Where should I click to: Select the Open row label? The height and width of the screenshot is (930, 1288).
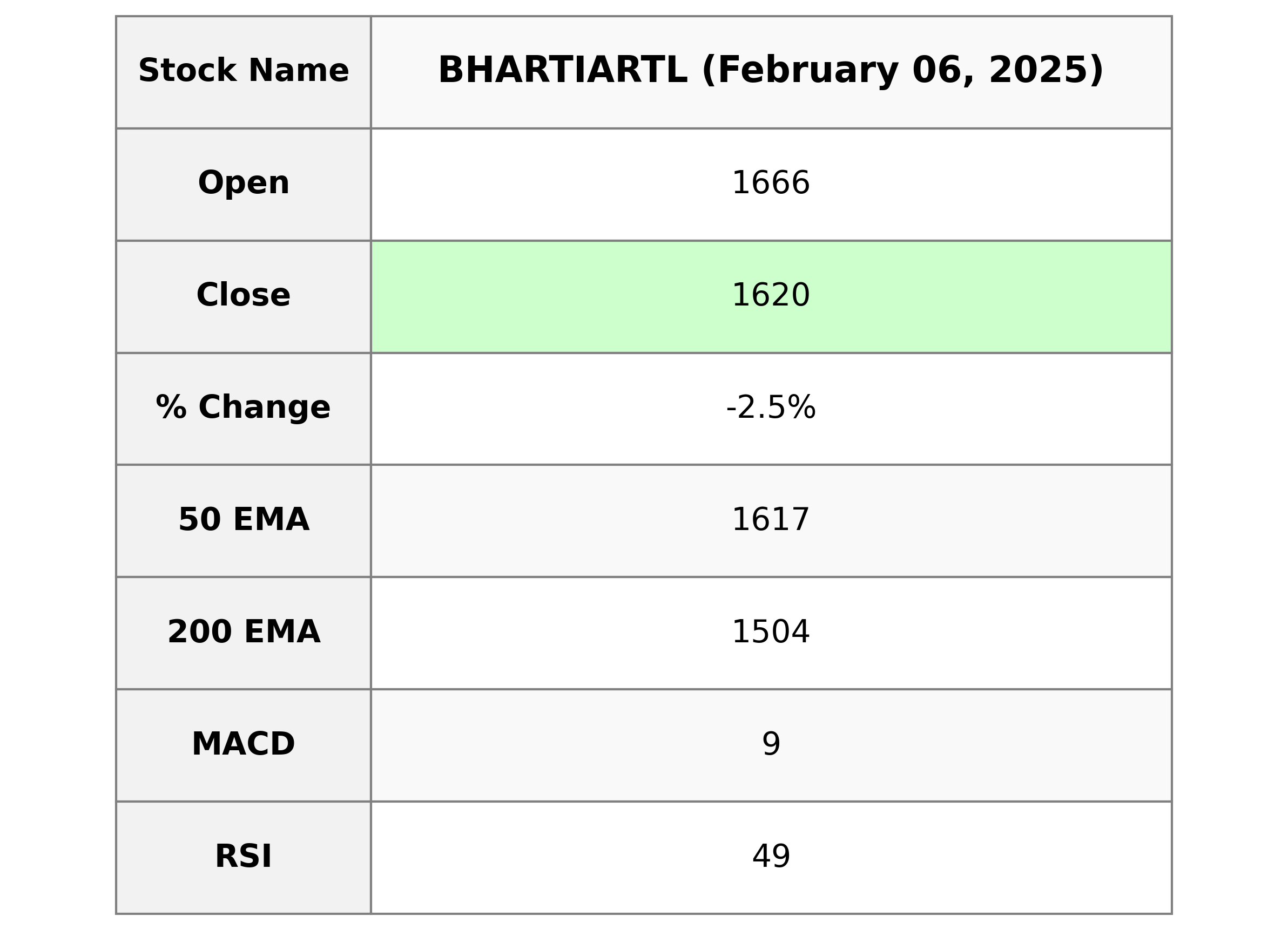(x=244, y=184)
